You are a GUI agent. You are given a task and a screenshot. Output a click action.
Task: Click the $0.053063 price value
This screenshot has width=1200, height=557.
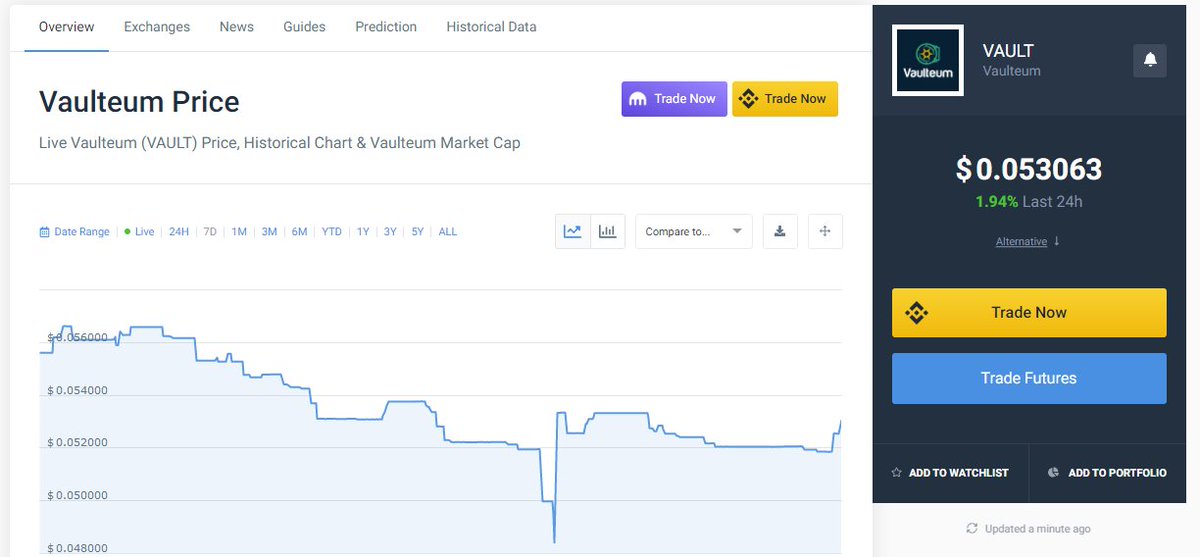1028,169
